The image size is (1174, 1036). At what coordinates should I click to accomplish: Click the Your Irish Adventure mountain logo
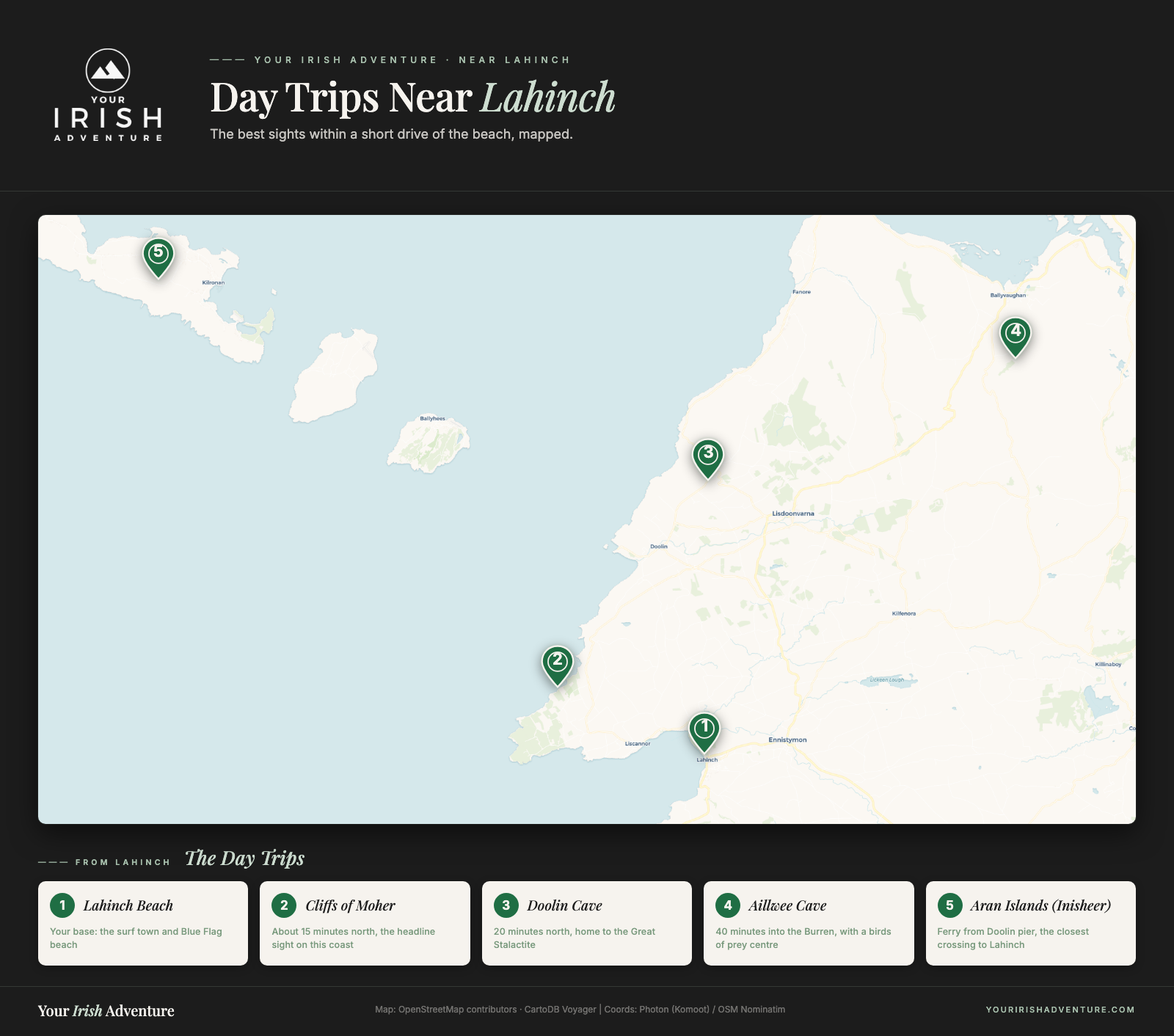click(x=108, y=95)
